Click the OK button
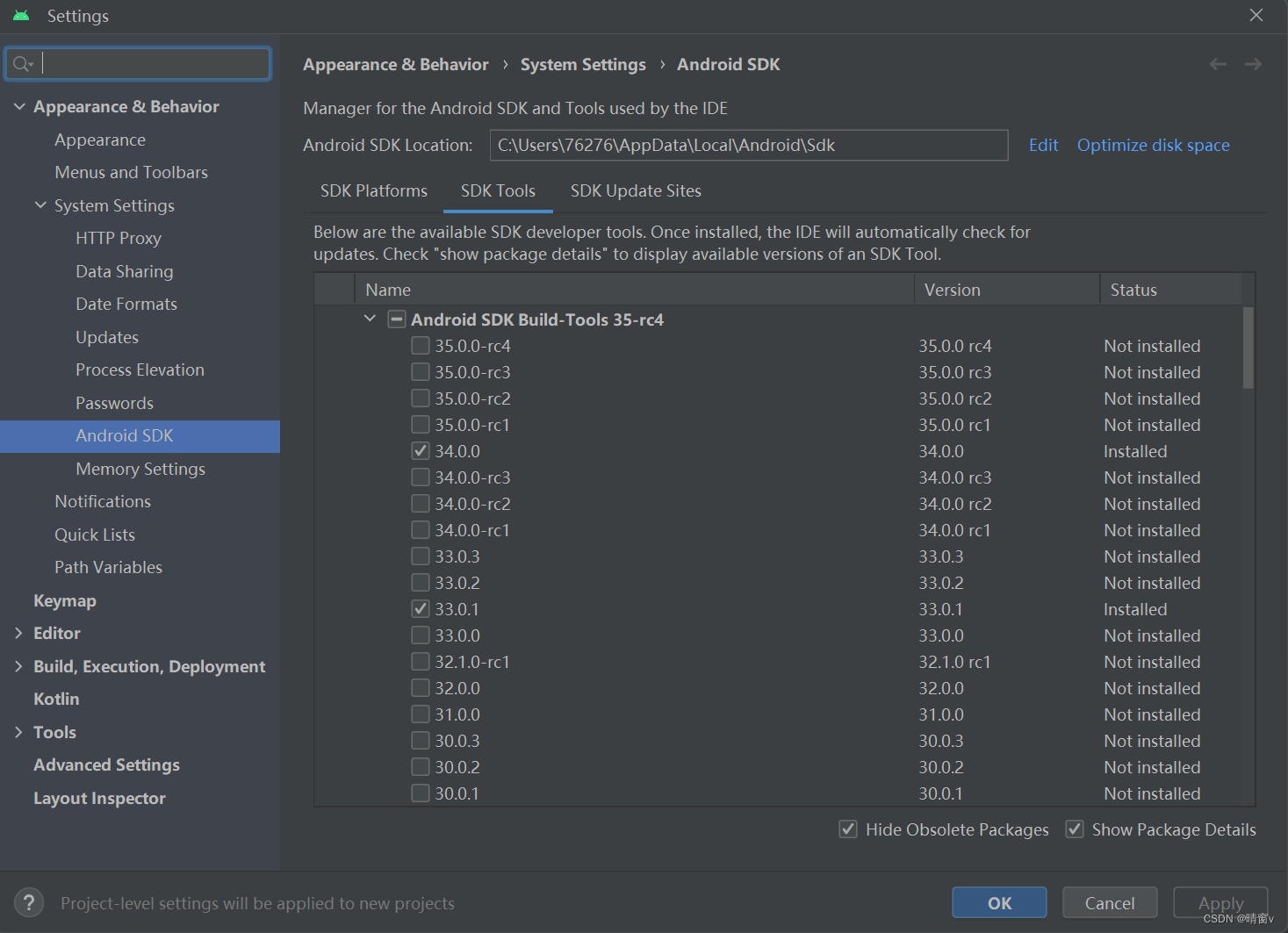 click(x=998, y=902)
